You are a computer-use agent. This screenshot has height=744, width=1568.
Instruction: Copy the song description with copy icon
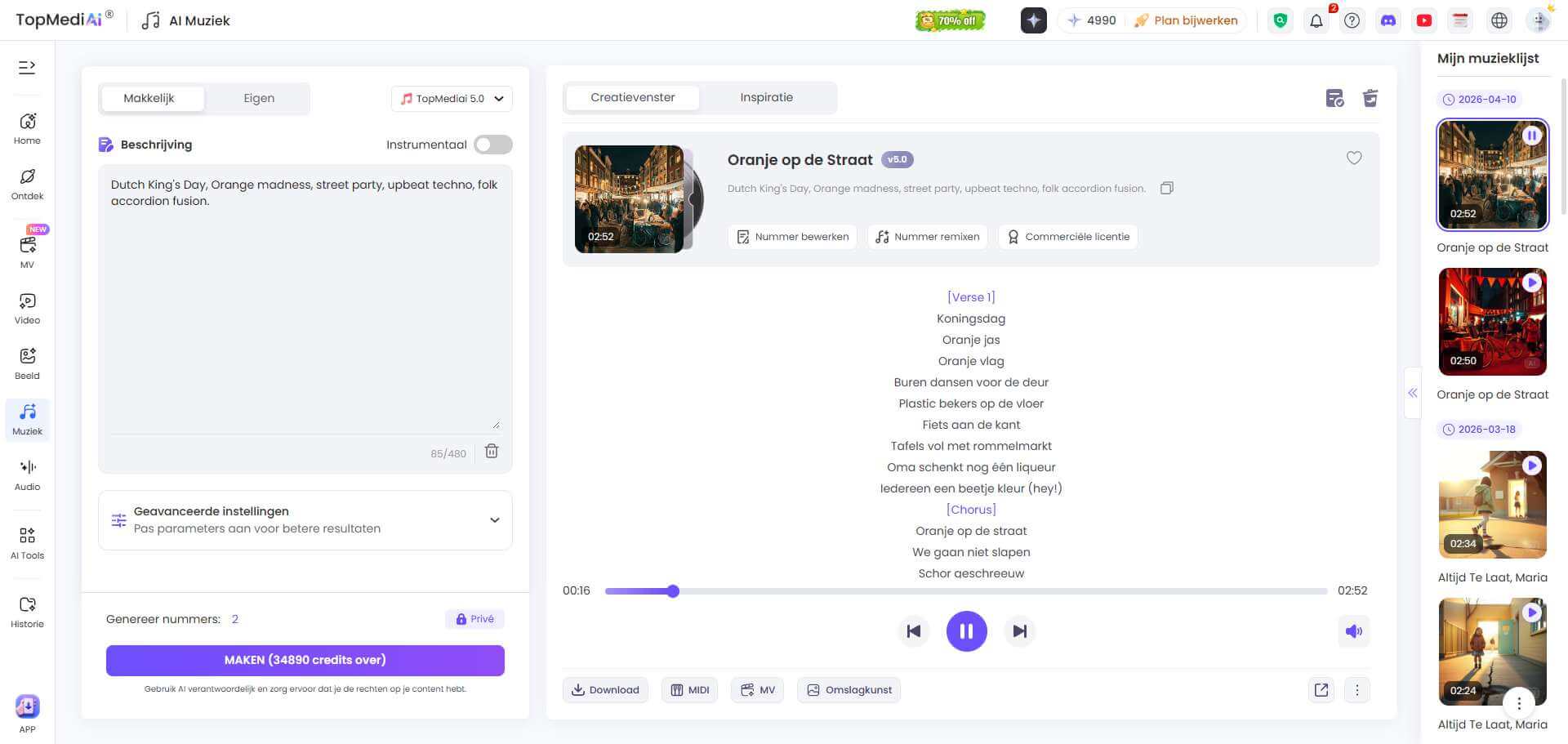pyautogui.click(x=1167, y=189)
